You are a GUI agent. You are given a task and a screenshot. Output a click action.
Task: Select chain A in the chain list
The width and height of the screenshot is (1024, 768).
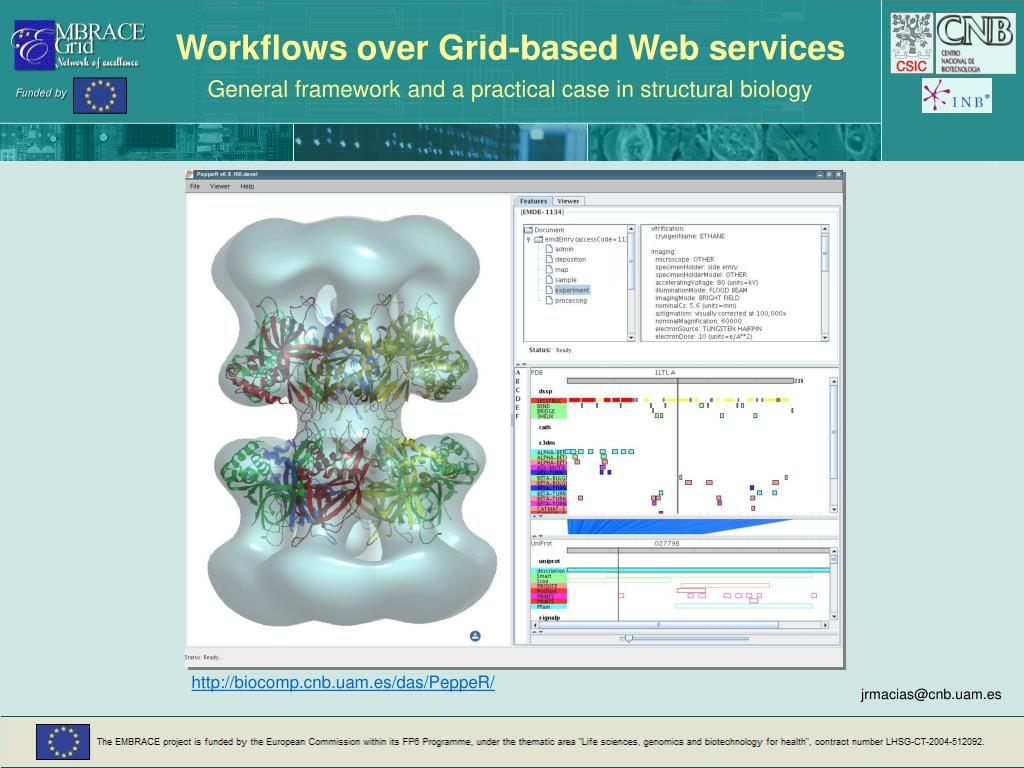click(x=518, y=372)
